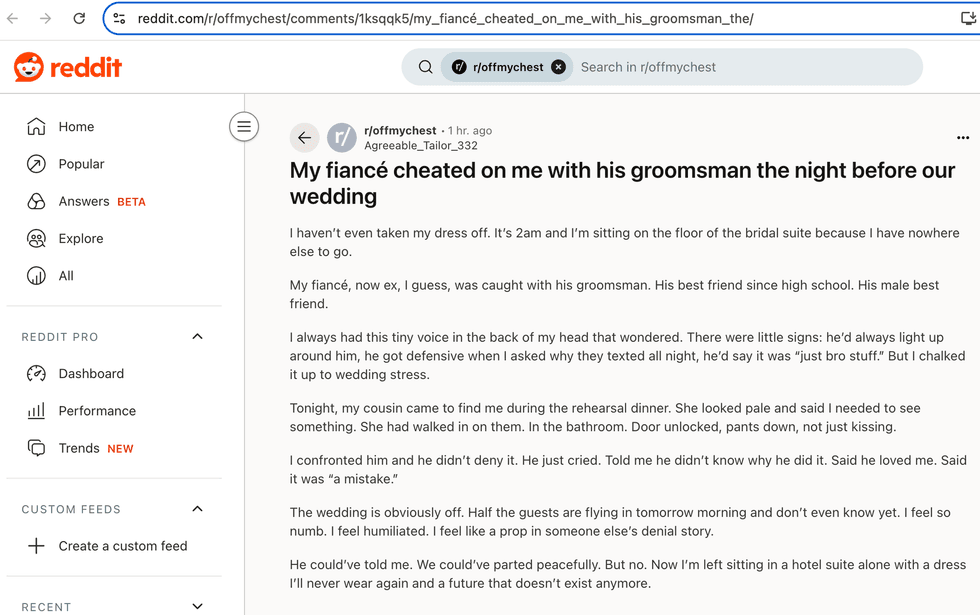
Task: Click the search magnifier icon
Action: click(x=426, y=67)
